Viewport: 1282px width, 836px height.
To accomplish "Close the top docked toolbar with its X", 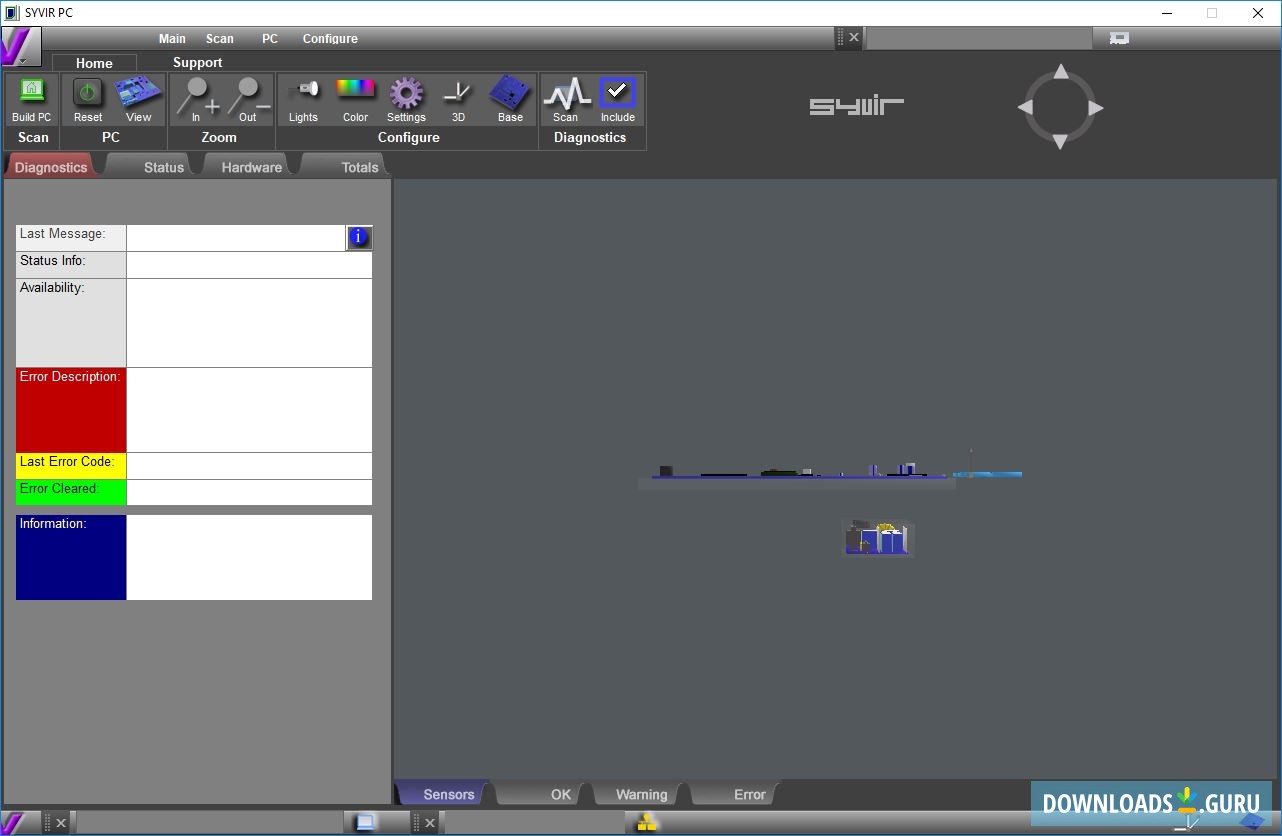I will point(853,38).
